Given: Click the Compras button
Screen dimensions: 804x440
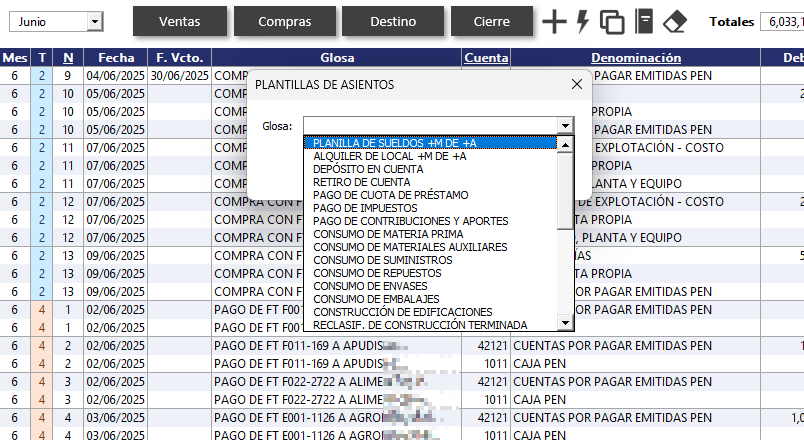Looking at the screenshot, I should [285, 22].
